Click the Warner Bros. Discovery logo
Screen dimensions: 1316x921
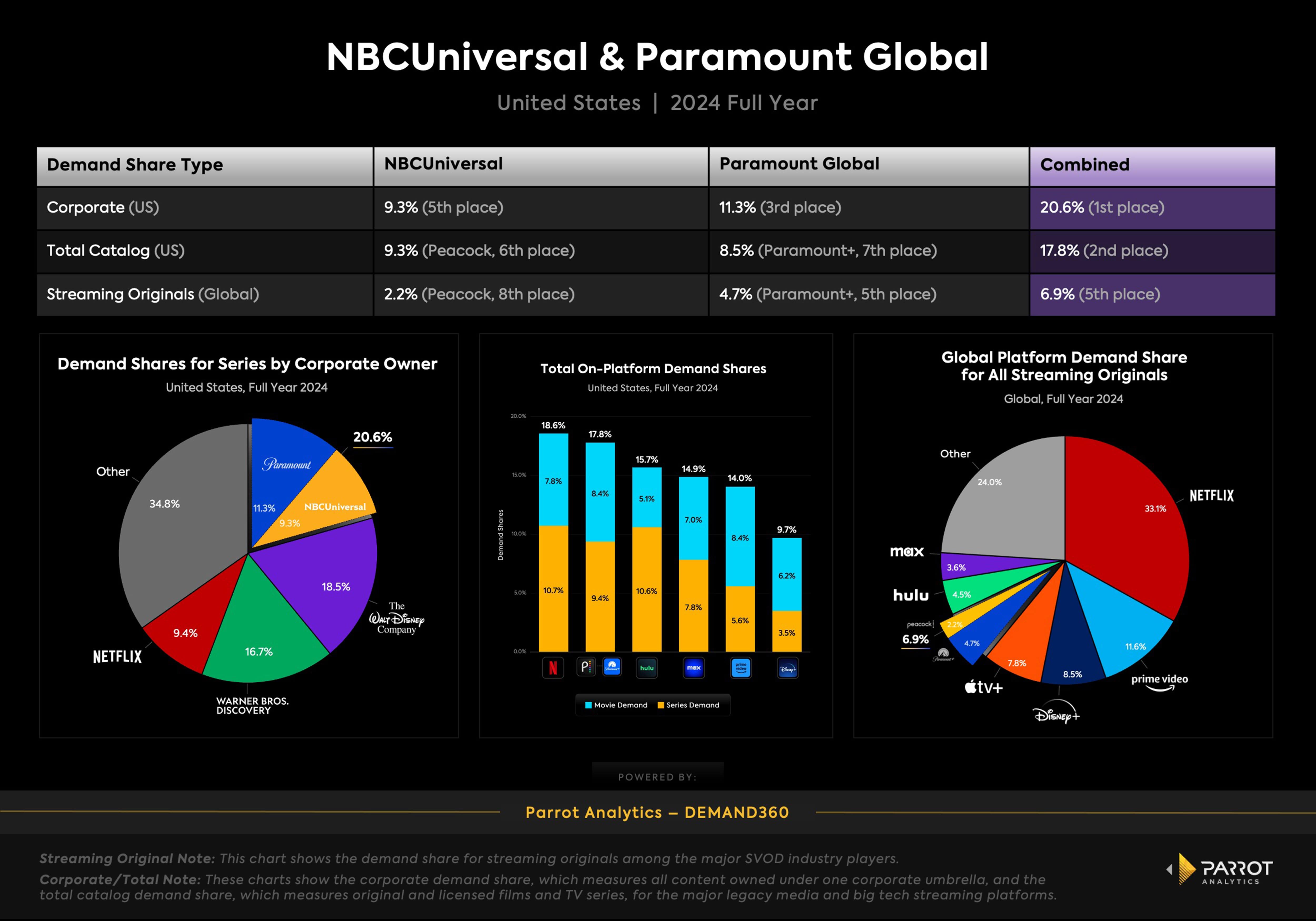252,705
